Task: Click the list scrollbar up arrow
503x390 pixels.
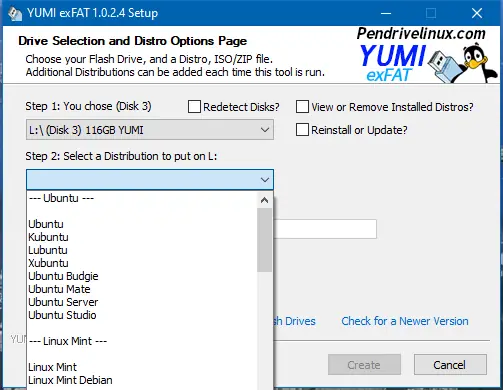Action: pos(265,200)
